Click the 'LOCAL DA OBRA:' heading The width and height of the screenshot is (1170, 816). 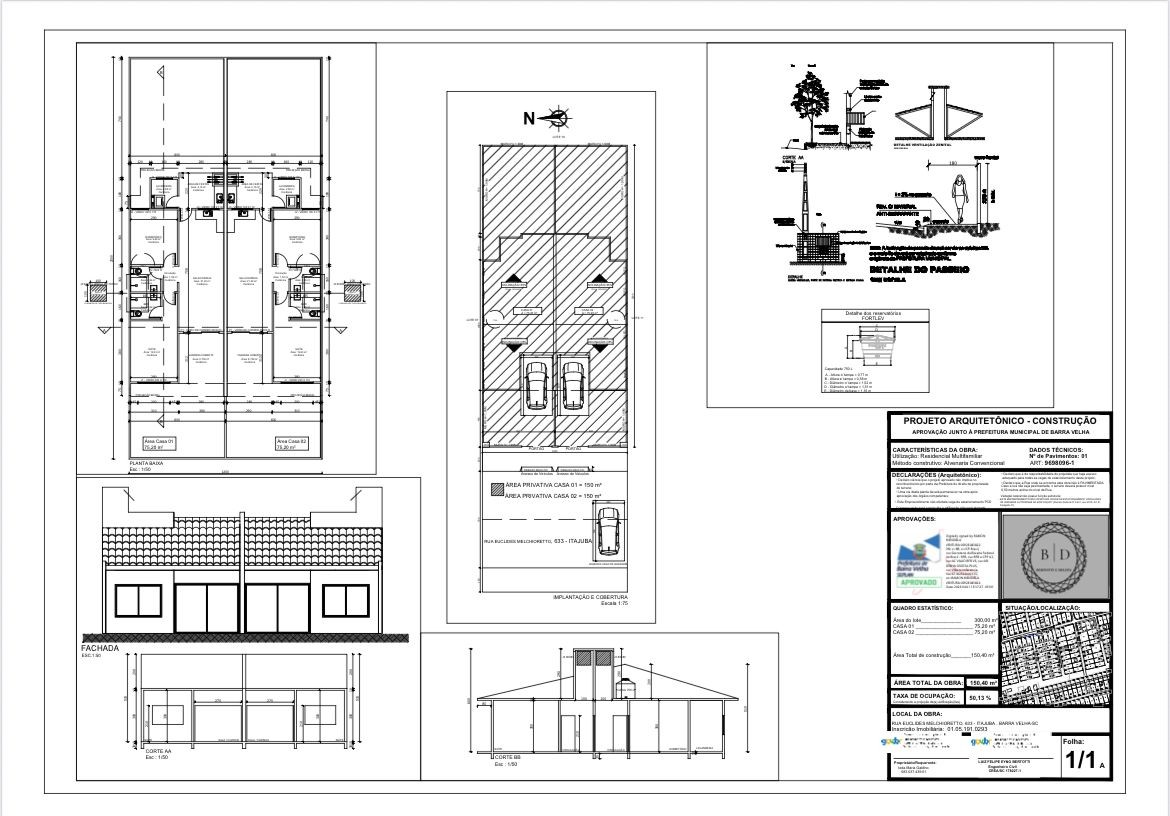917,714
